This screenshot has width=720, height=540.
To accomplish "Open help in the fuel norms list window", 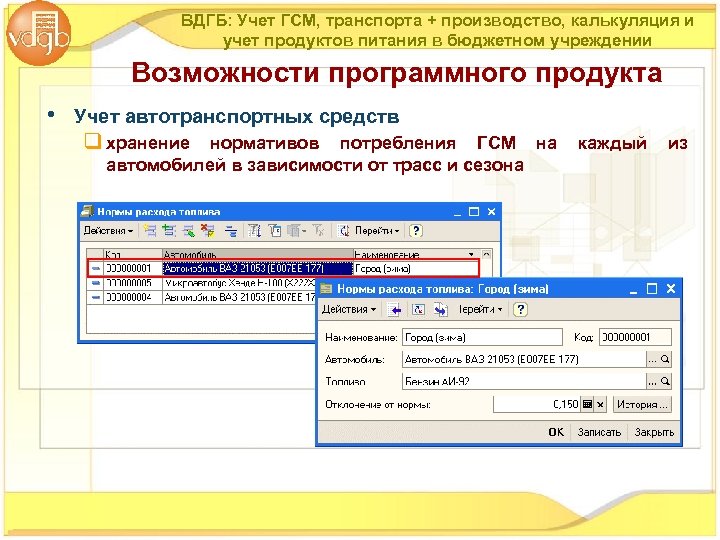I will pos(416,231).
